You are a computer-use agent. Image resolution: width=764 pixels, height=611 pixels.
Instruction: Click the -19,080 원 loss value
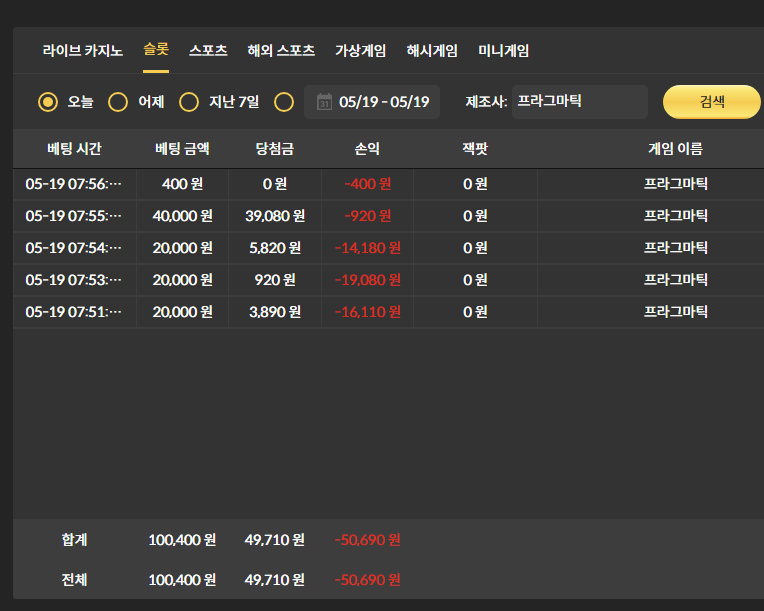click(x=367, y=280)
